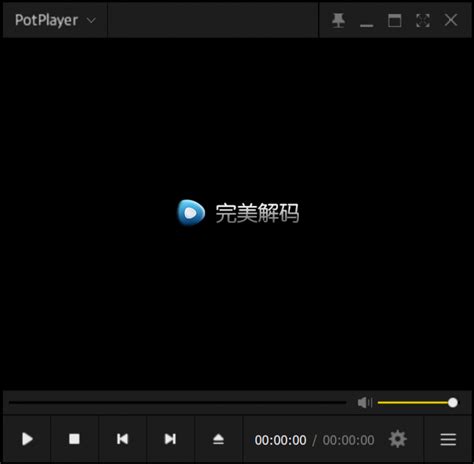The image size is (474, 464).
Task: Toggle the always-on-top pin icon
Action: pos(338,21)
